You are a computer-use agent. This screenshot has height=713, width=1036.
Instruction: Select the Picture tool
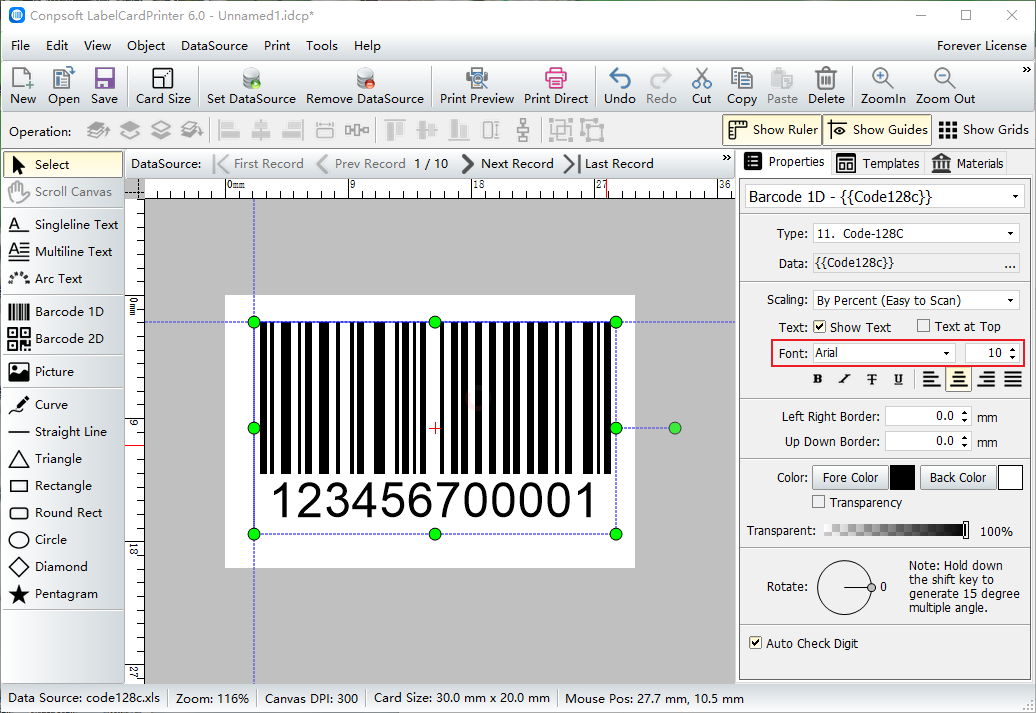[63, 372]
